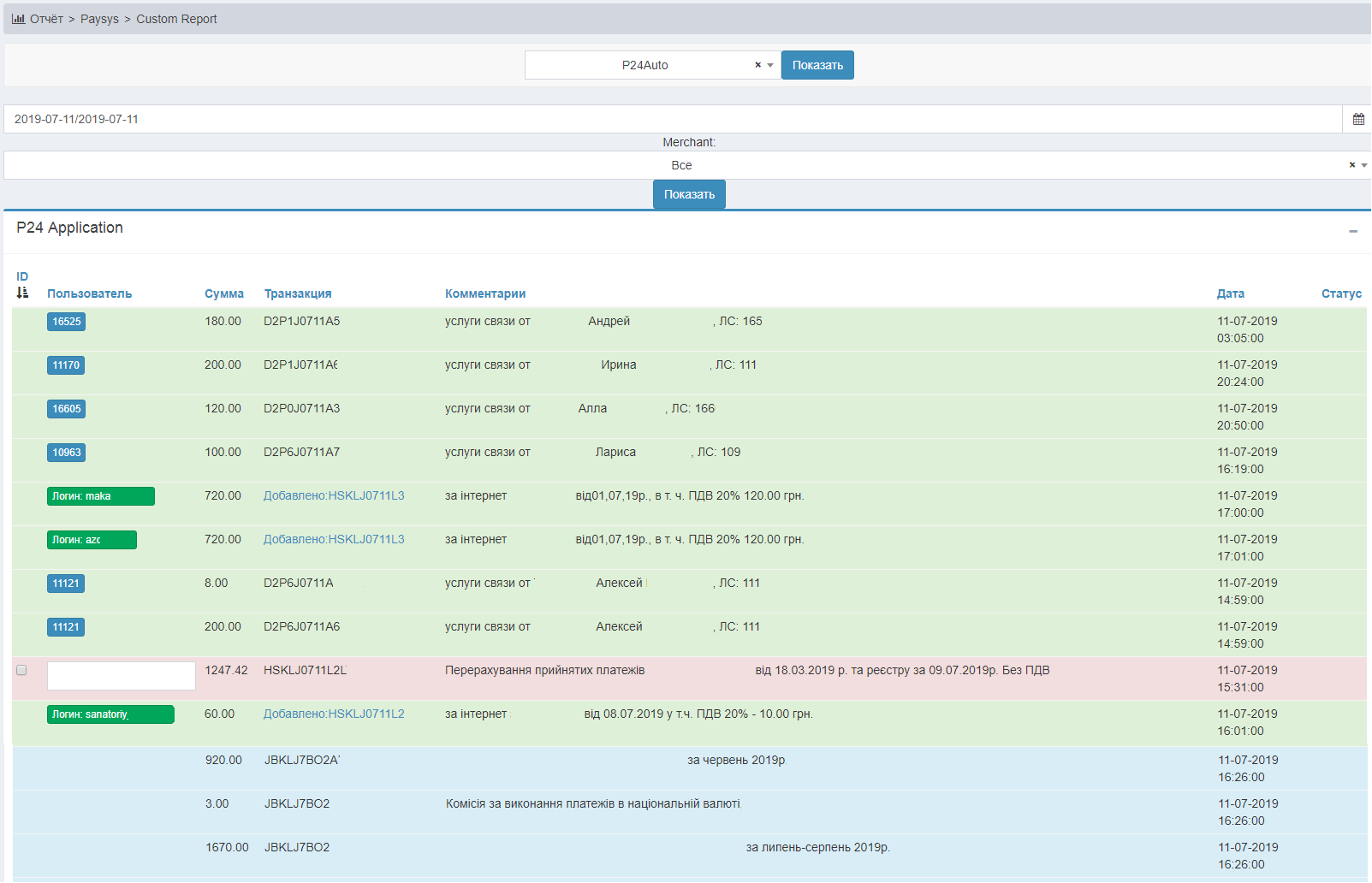Screen dimensions: 1372x883
Task: Open user badge 16605
Action: click(66, 409)
